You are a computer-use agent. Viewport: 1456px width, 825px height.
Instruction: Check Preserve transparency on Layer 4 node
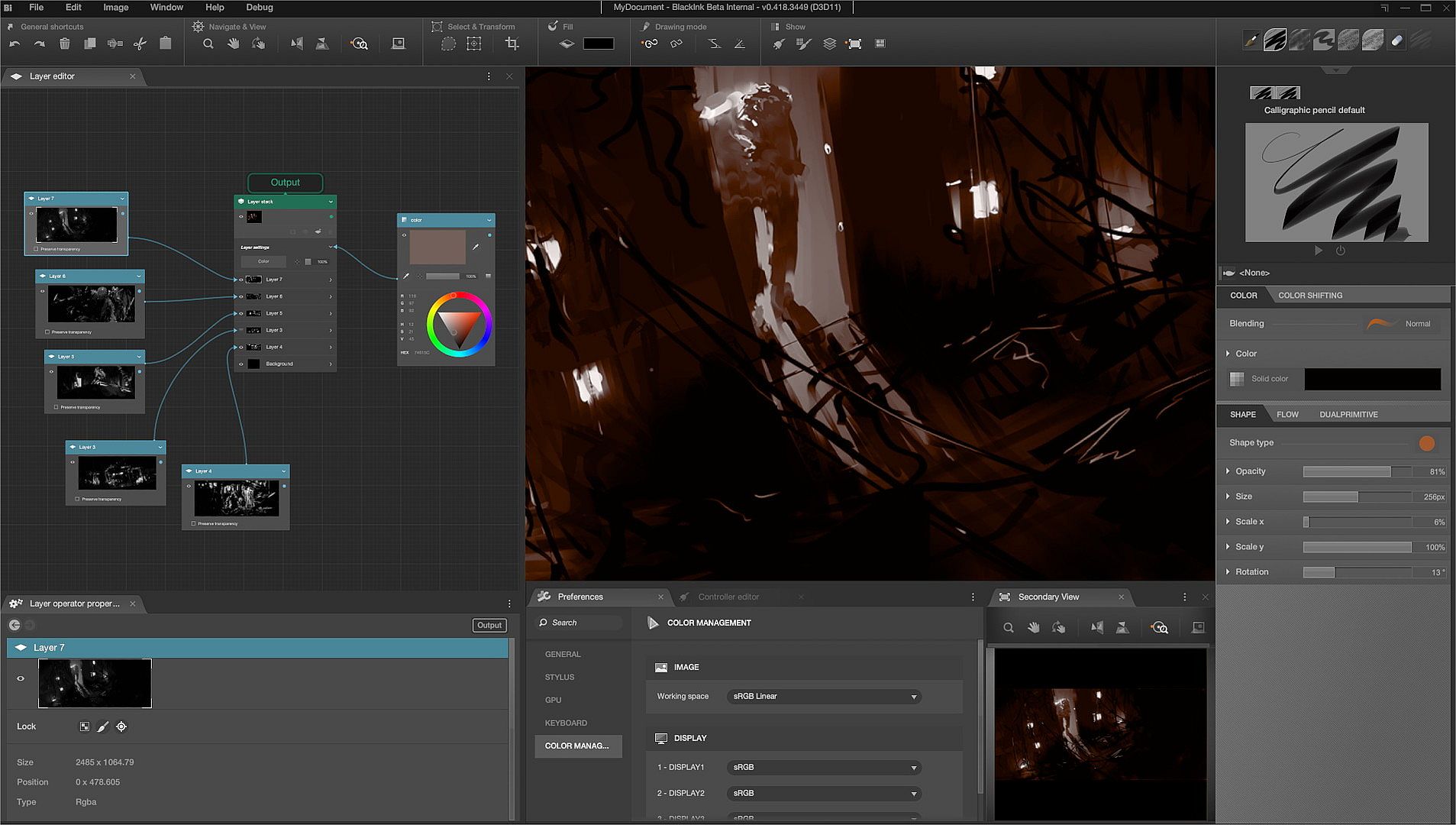click(x=194, y=524)
